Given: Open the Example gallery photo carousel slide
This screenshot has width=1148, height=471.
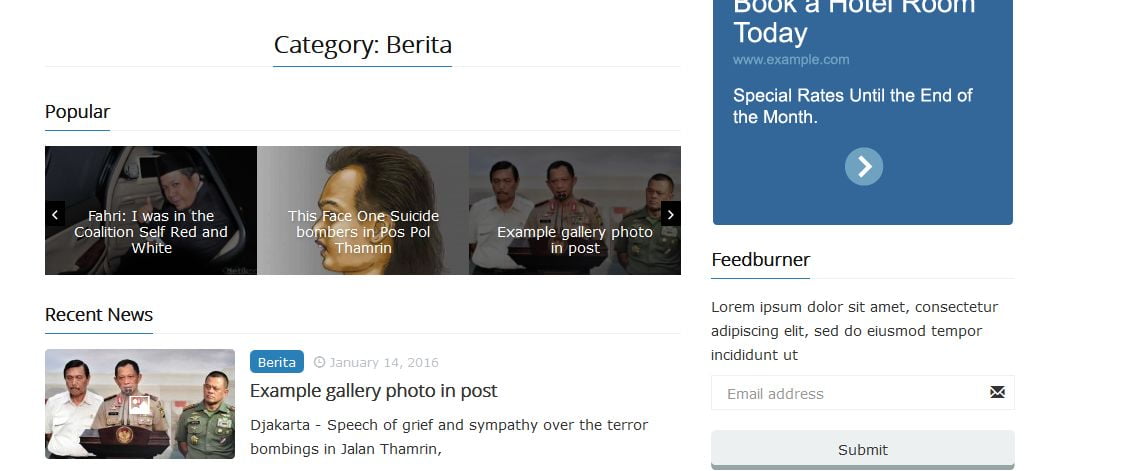Looking at the screenshot, I should (575, 210).
